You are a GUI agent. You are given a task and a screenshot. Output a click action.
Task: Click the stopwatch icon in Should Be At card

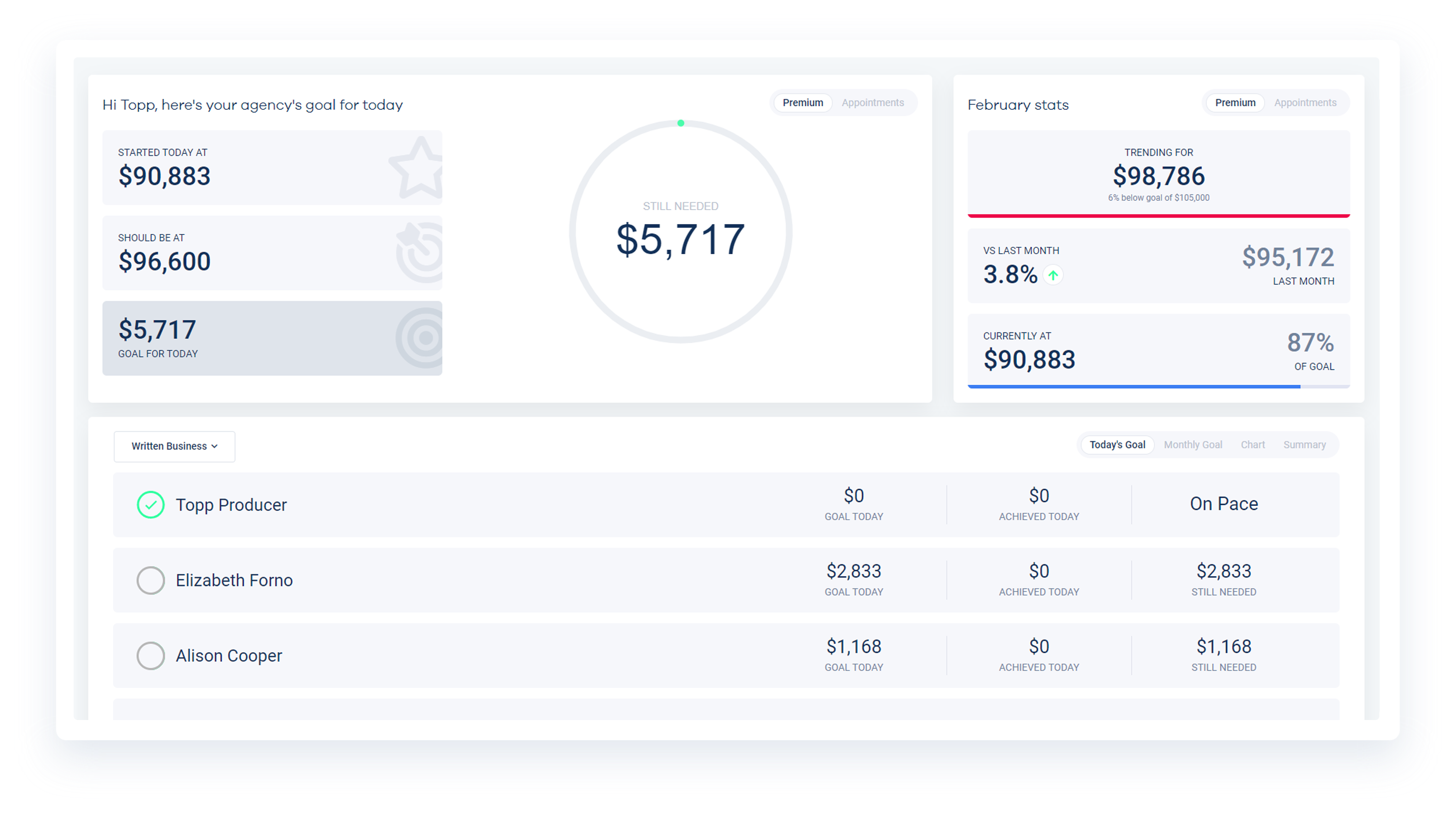[421, 253]
